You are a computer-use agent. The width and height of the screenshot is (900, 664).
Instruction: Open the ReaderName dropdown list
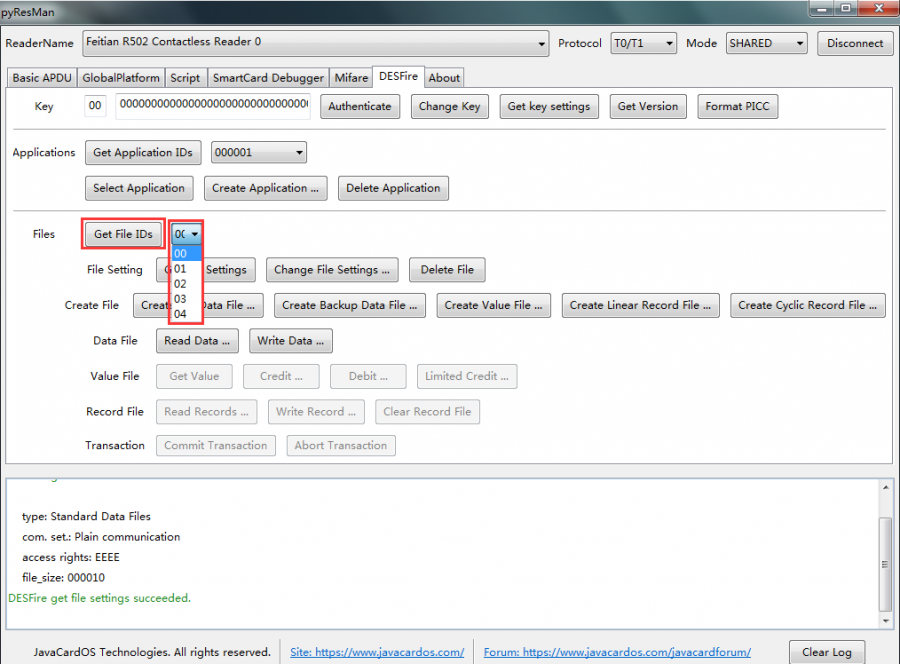pyautogui.click(x=316, y=43)
